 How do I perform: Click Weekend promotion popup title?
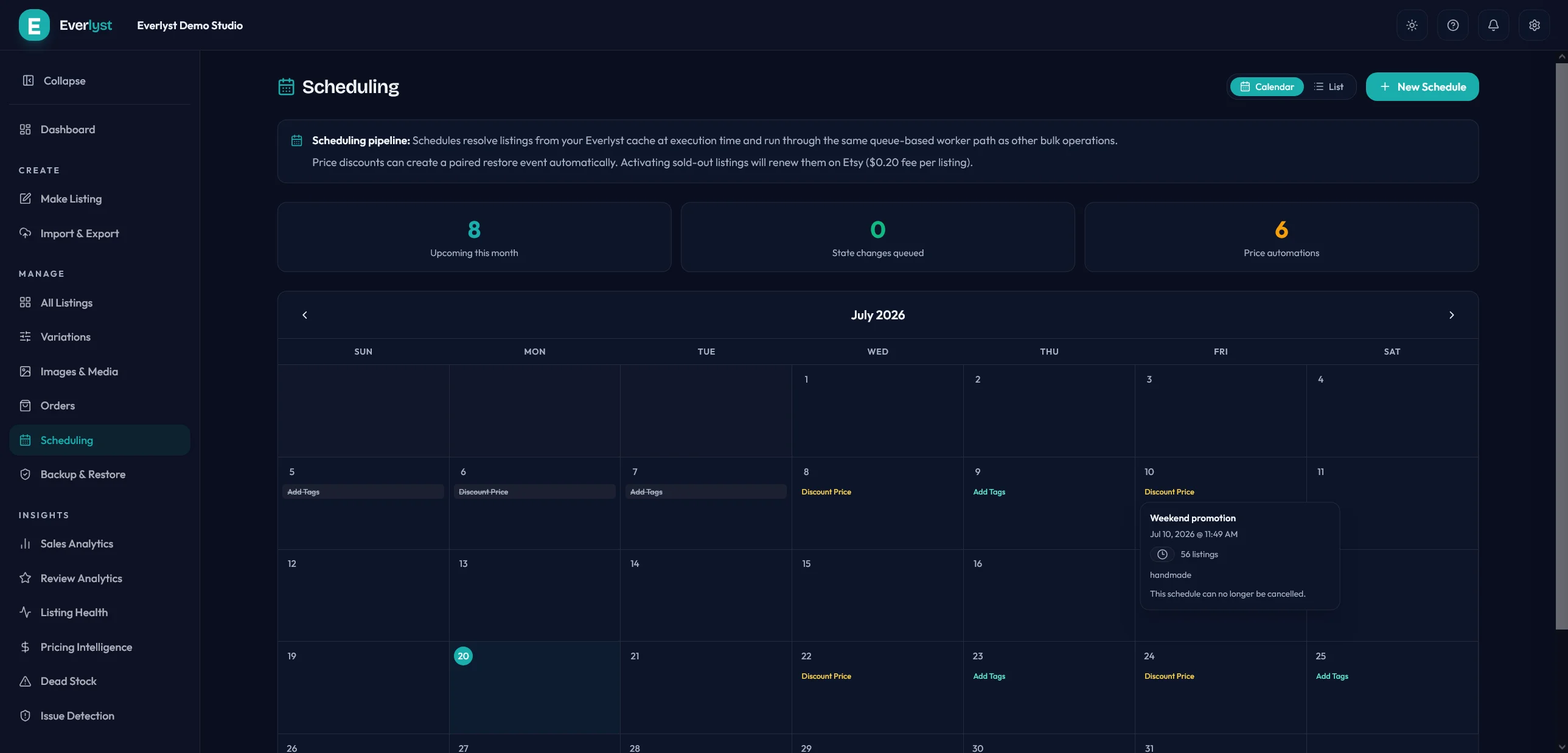(1193, 518)
